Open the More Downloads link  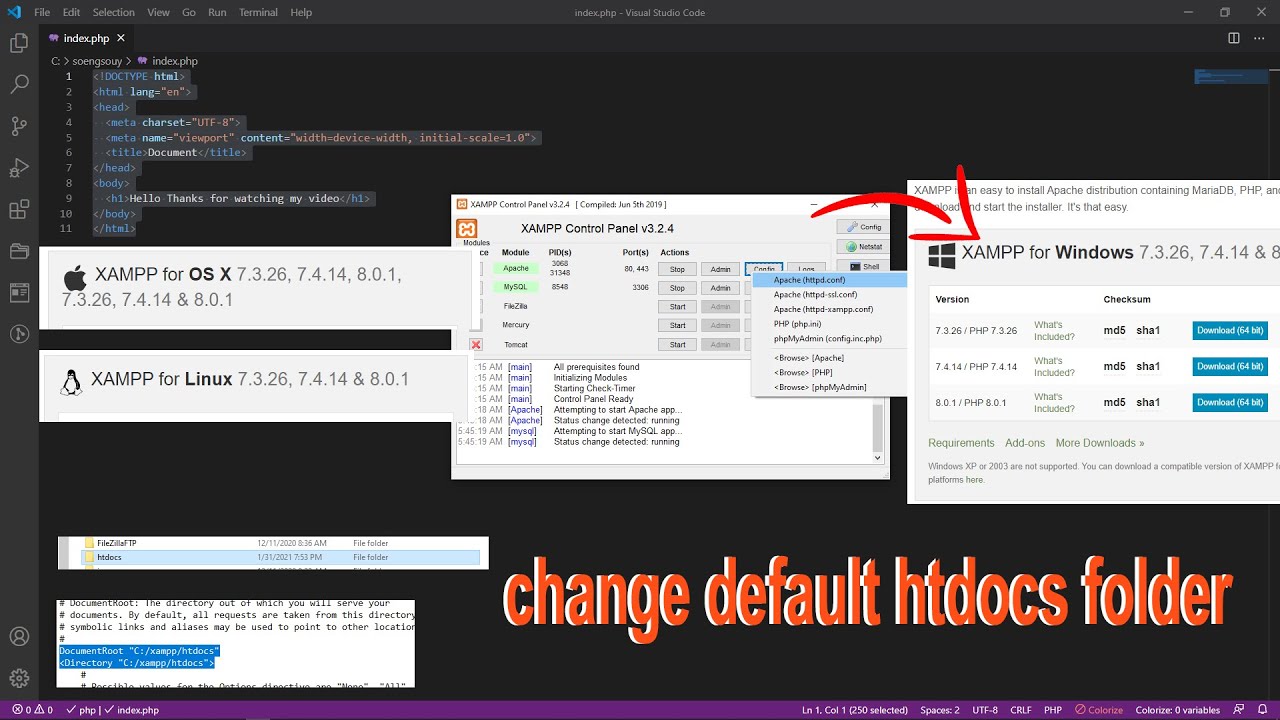point(1100,443)
